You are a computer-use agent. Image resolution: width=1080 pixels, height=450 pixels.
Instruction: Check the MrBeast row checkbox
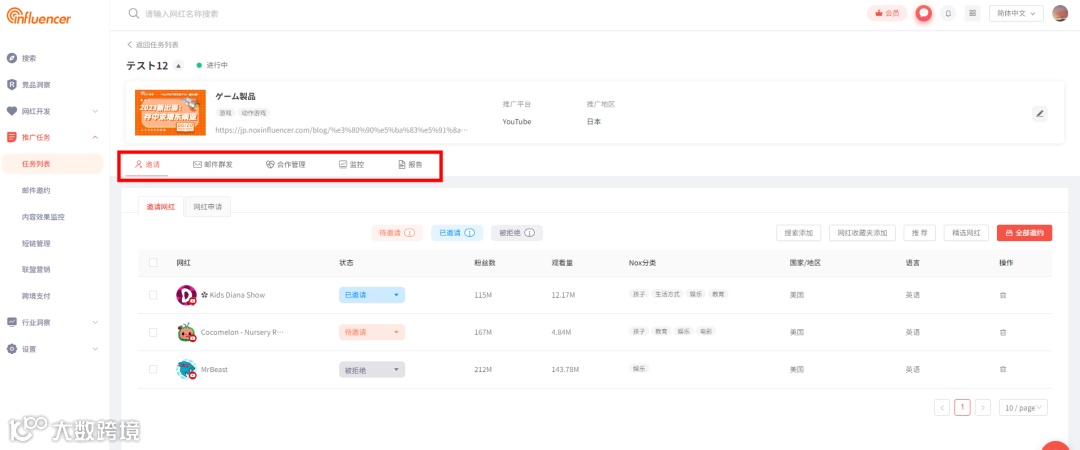click(153, 369)
